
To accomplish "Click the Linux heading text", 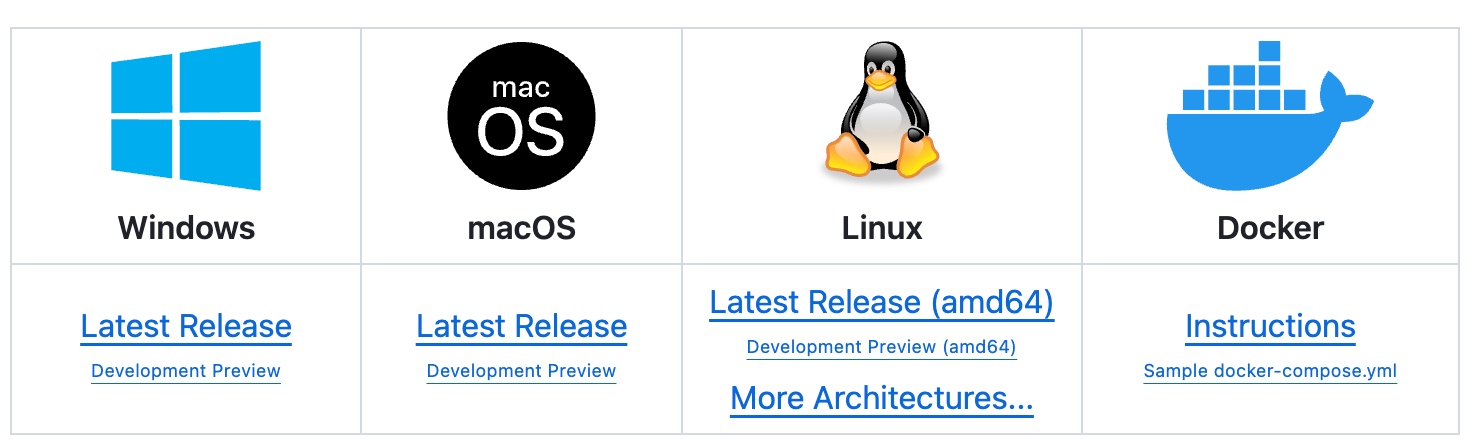I will (881, 228).
